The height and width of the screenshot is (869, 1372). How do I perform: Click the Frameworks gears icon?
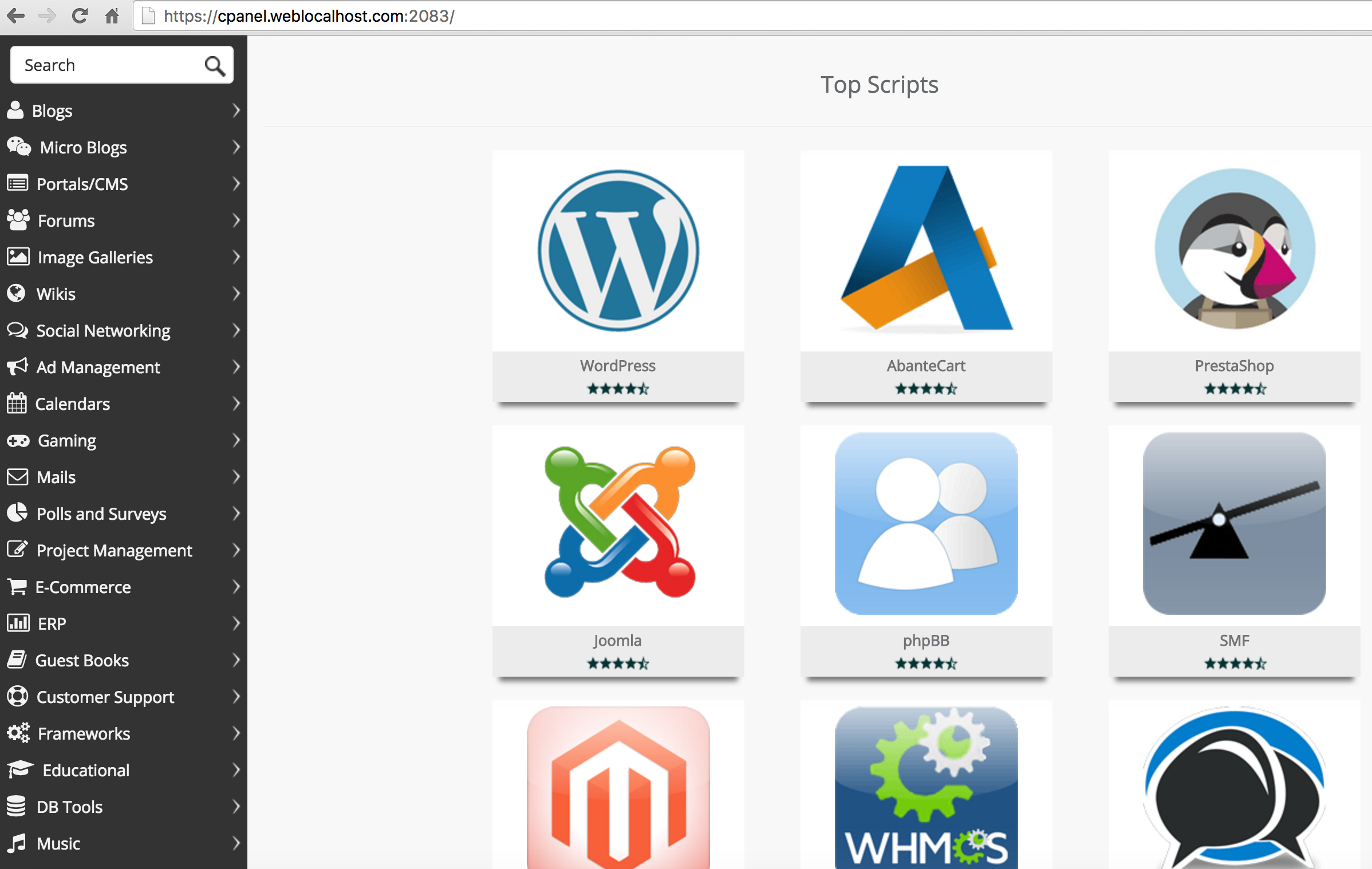pyautogui.click(x=18, y=733)
